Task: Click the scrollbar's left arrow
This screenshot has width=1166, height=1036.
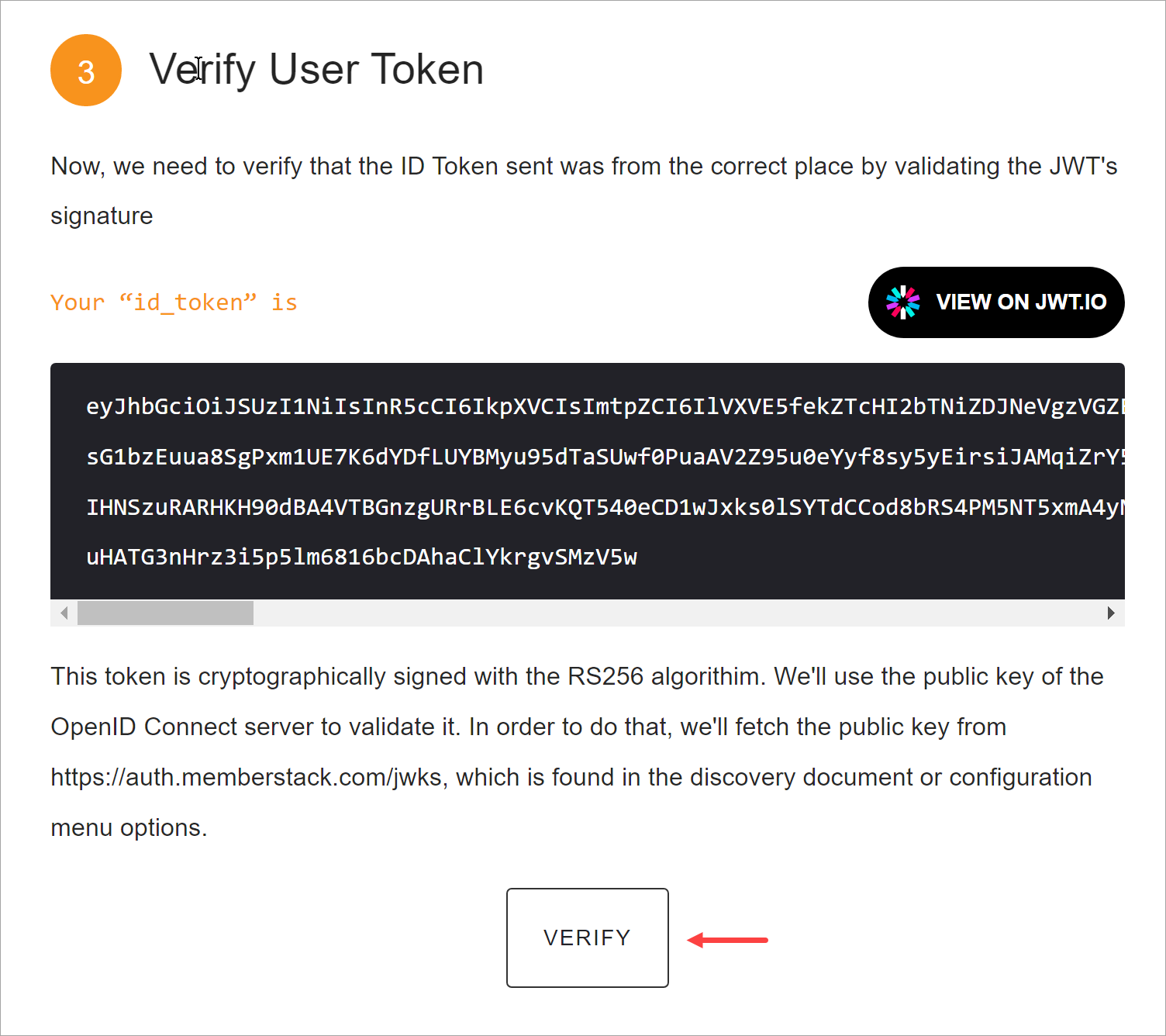Action: (x=64, y=613)
